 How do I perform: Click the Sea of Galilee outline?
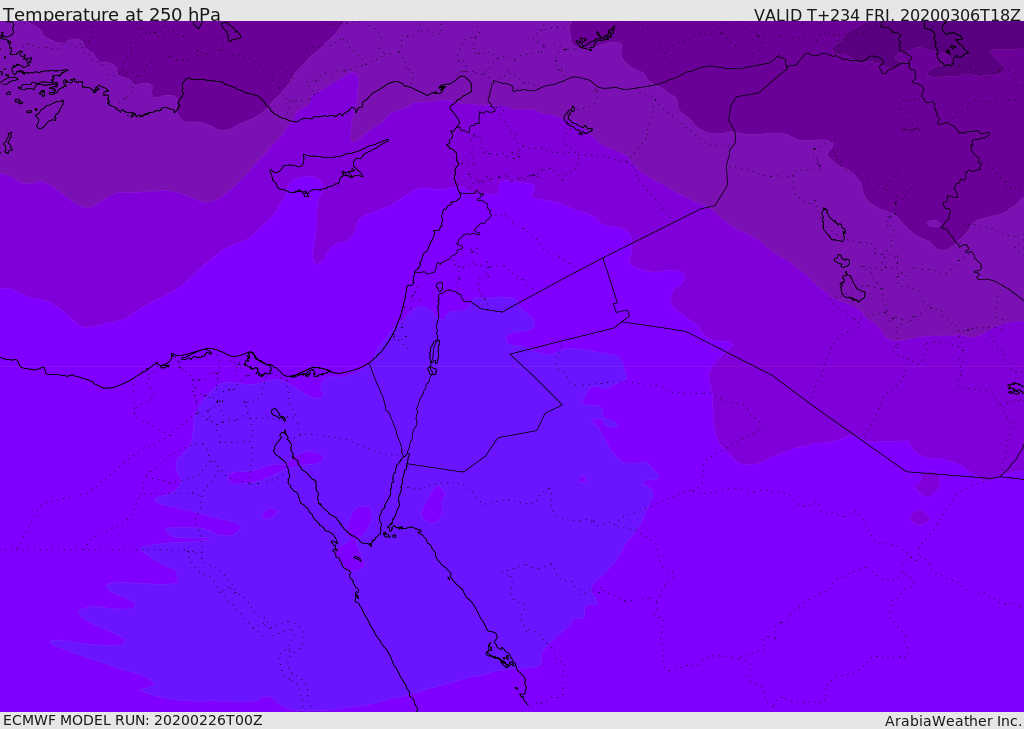[x=440, y=287]
